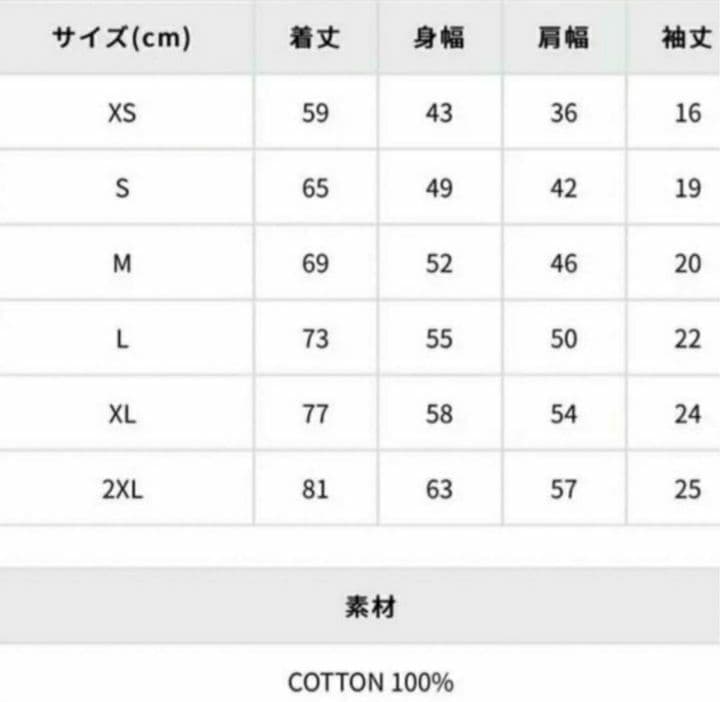The height and width of the screenshot is (702, 720).
Task: Click the 着丈 column header
Action: (315, 39)
